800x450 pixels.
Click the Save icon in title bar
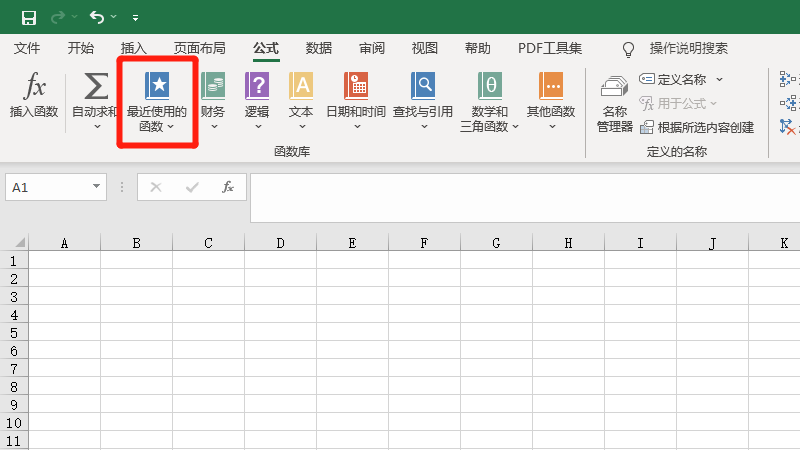28,17
